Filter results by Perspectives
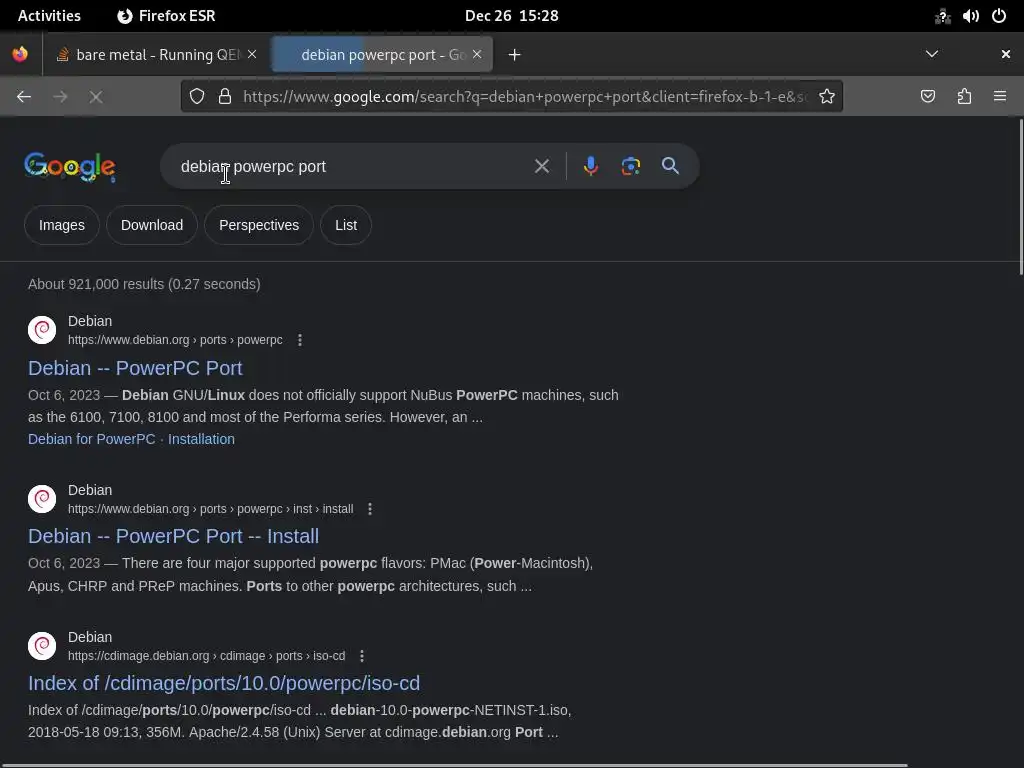 [x=259, y=225]
